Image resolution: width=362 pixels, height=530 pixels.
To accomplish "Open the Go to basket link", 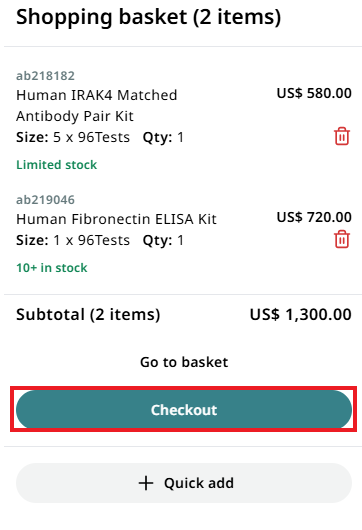I will point(184,362).
